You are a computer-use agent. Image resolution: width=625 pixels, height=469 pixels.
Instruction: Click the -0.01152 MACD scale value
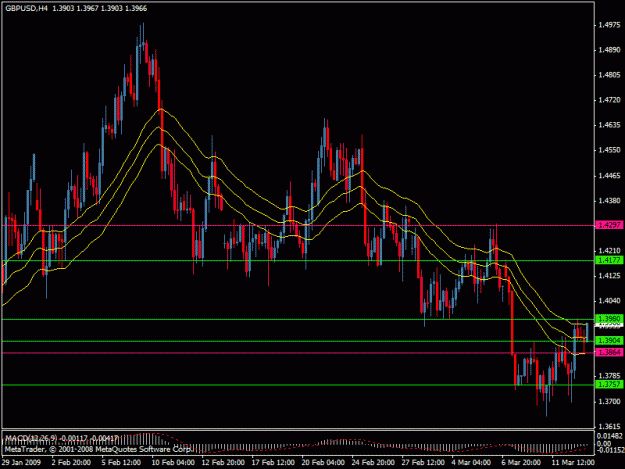(x=610, y=450)
